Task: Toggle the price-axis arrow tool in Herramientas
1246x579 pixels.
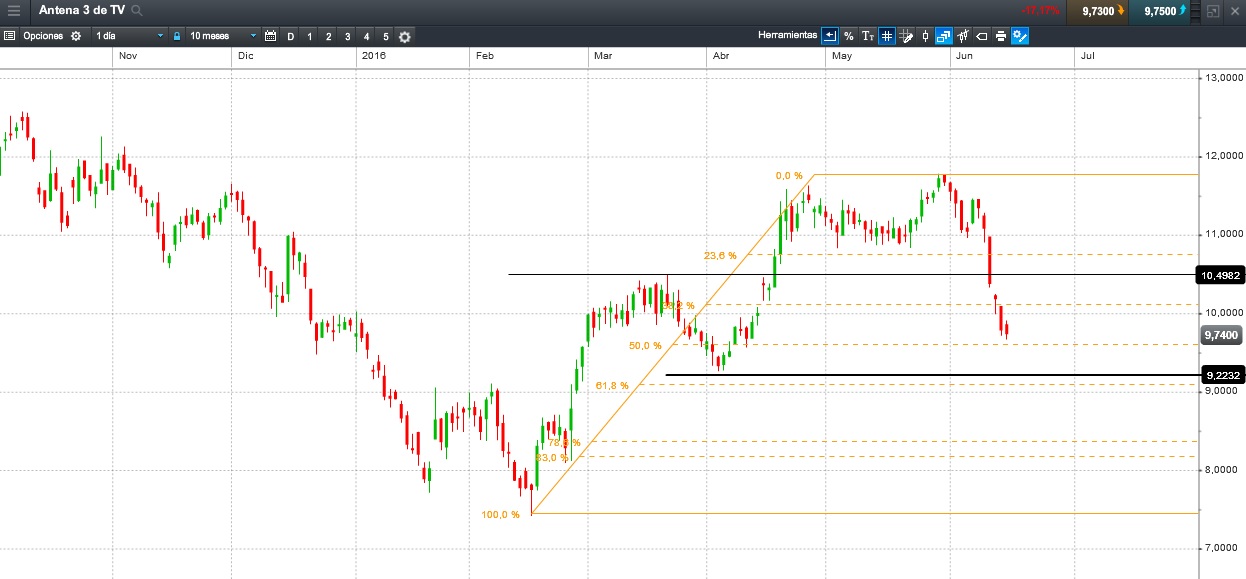Action: click(x=830, y=36)
